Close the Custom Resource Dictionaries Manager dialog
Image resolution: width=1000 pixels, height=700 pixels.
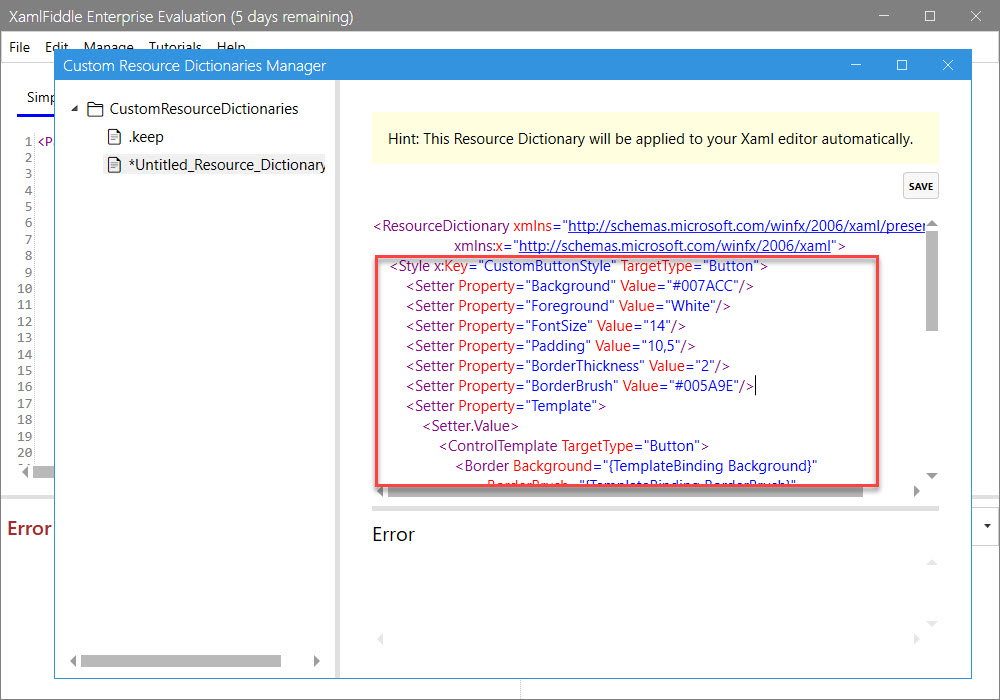point(948,65)
